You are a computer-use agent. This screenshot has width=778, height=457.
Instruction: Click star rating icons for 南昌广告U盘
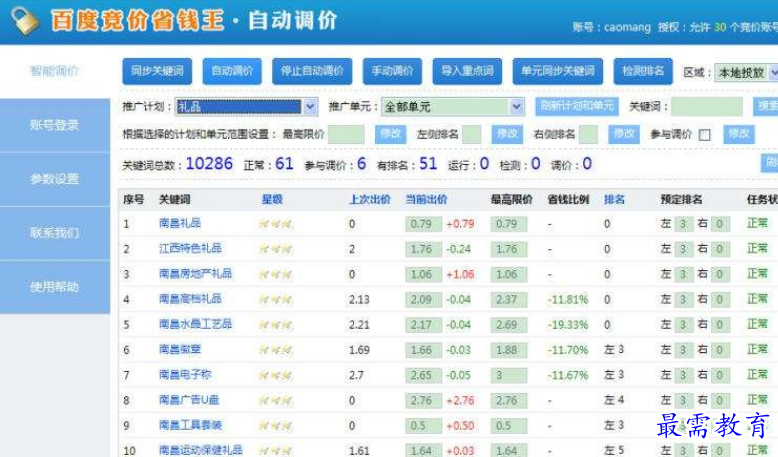(x=275, y=401)
